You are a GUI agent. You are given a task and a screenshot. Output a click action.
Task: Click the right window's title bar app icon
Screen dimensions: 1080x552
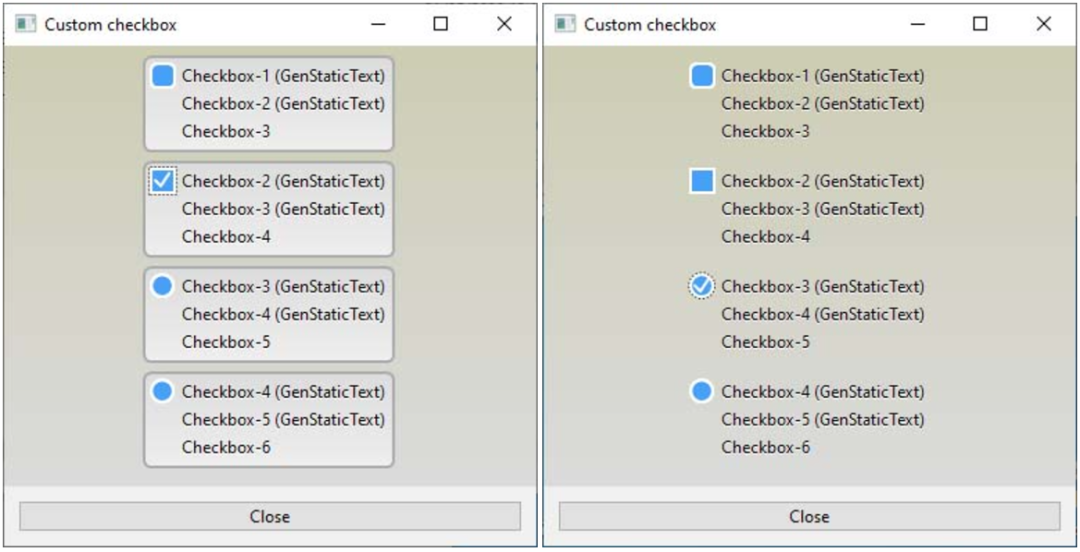(x=565, y=24)
